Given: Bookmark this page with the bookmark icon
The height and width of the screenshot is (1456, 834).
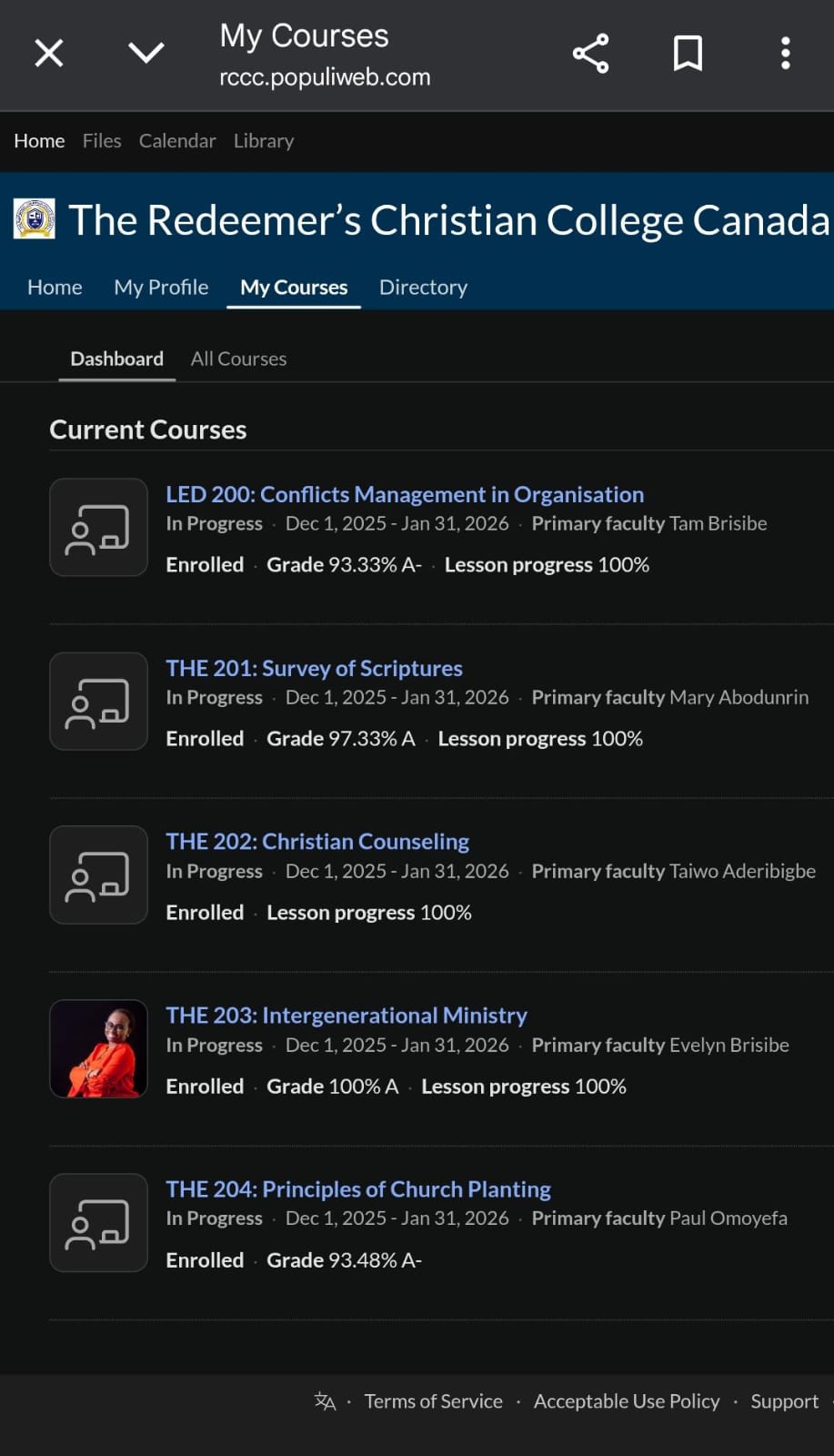Looking at the screenshot, I should [x=688, y=54].
